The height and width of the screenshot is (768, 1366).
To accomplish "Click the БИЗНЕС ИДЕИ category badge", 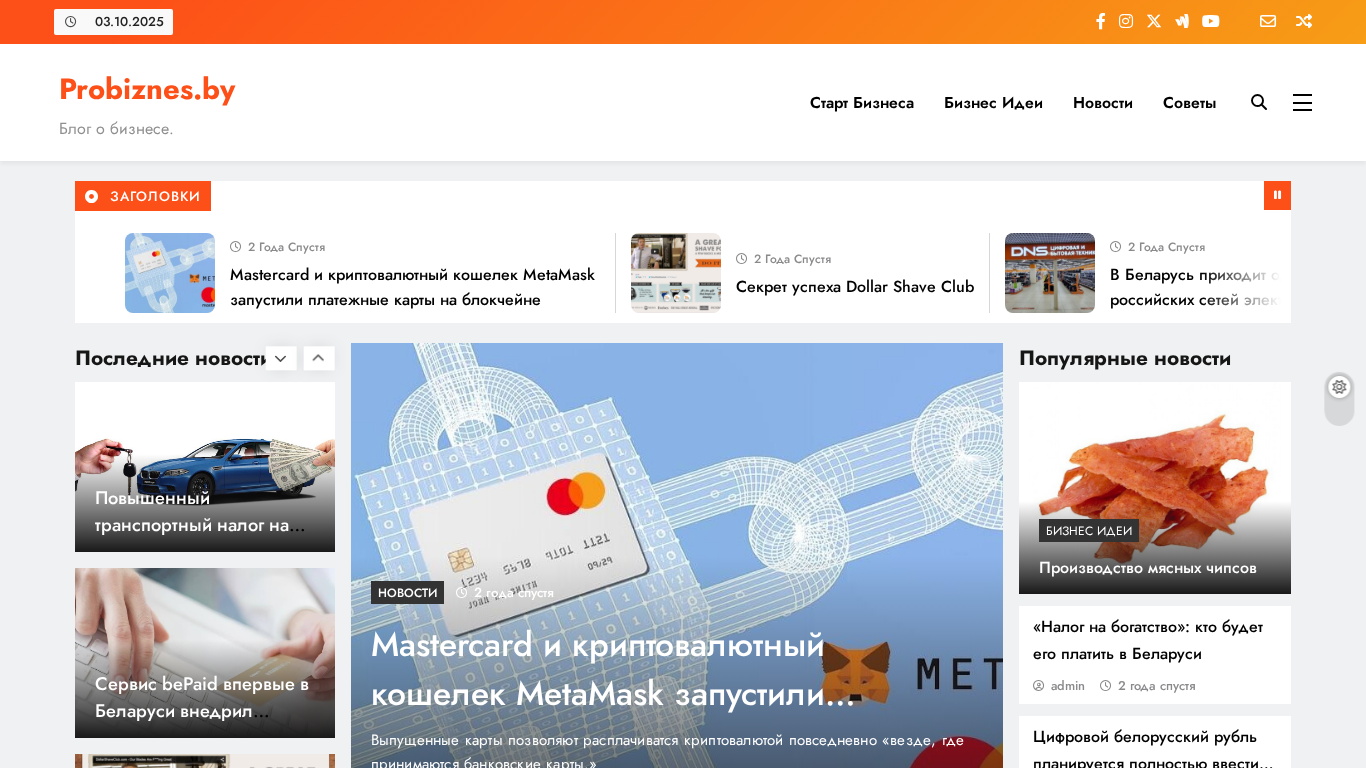I will tap(1089, 531).
